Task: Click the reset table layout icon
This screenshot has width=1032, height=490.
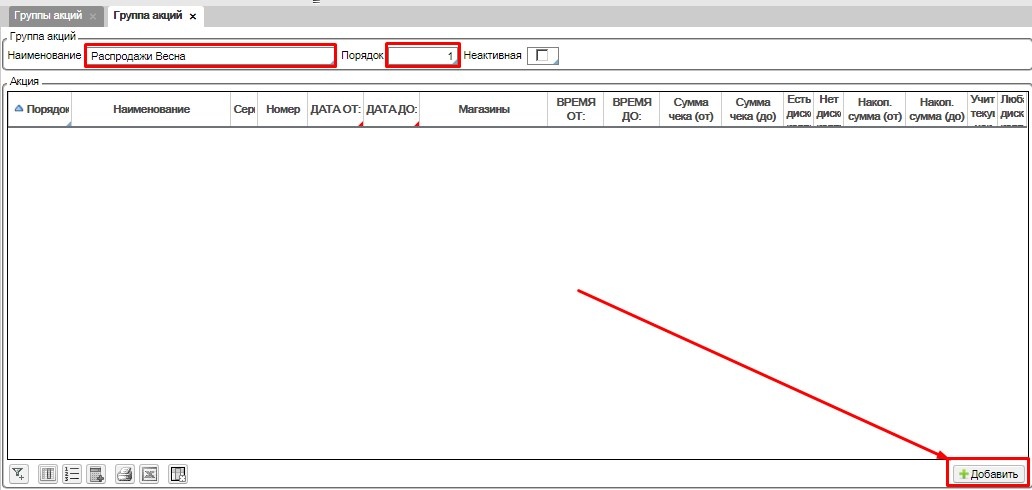Action: click(x=178, y=474)
